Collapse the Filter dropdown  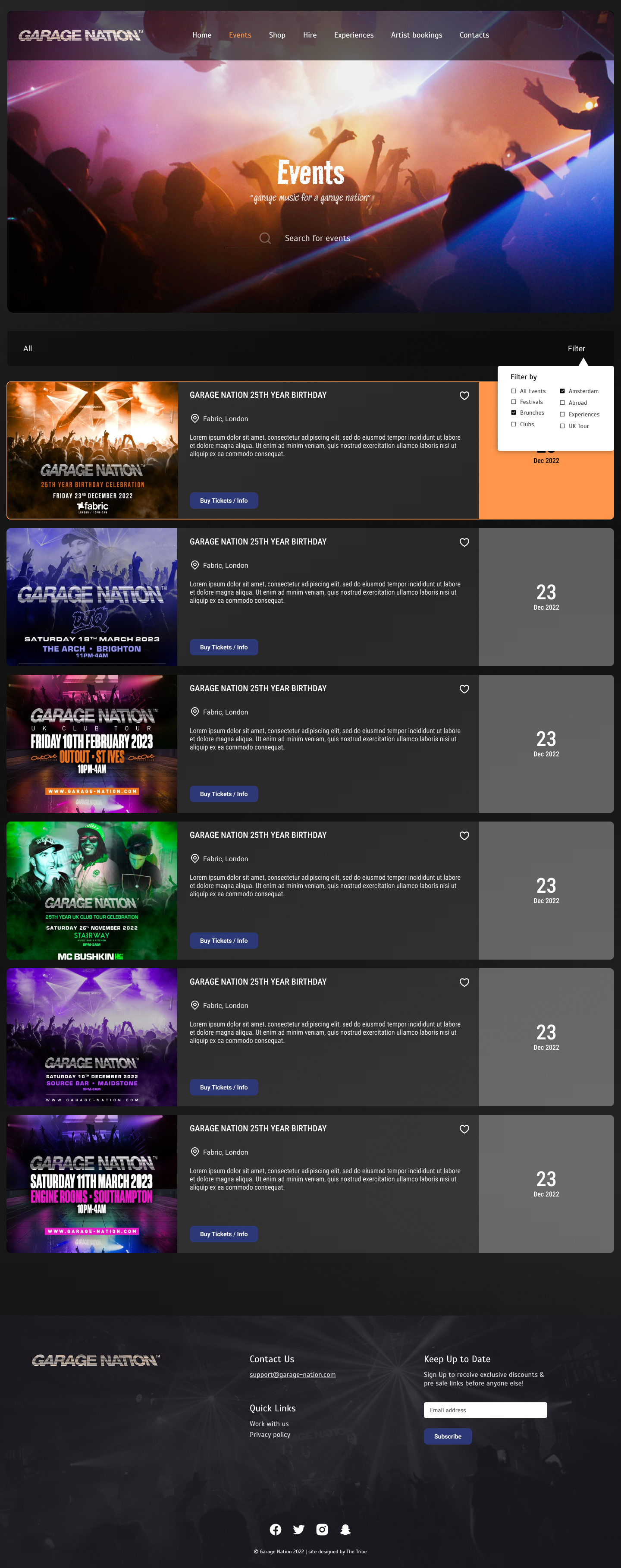(x=576, y=349)
